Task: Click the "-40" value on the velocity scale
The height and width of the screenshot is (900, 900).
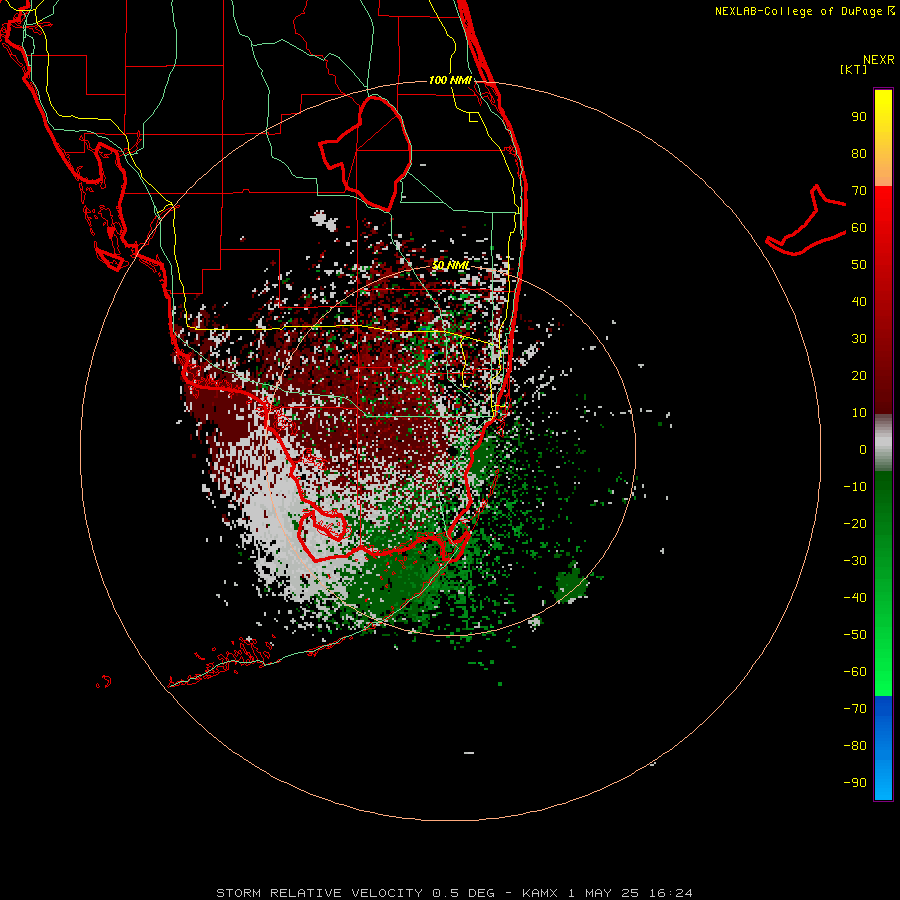Action: [855, 598]
